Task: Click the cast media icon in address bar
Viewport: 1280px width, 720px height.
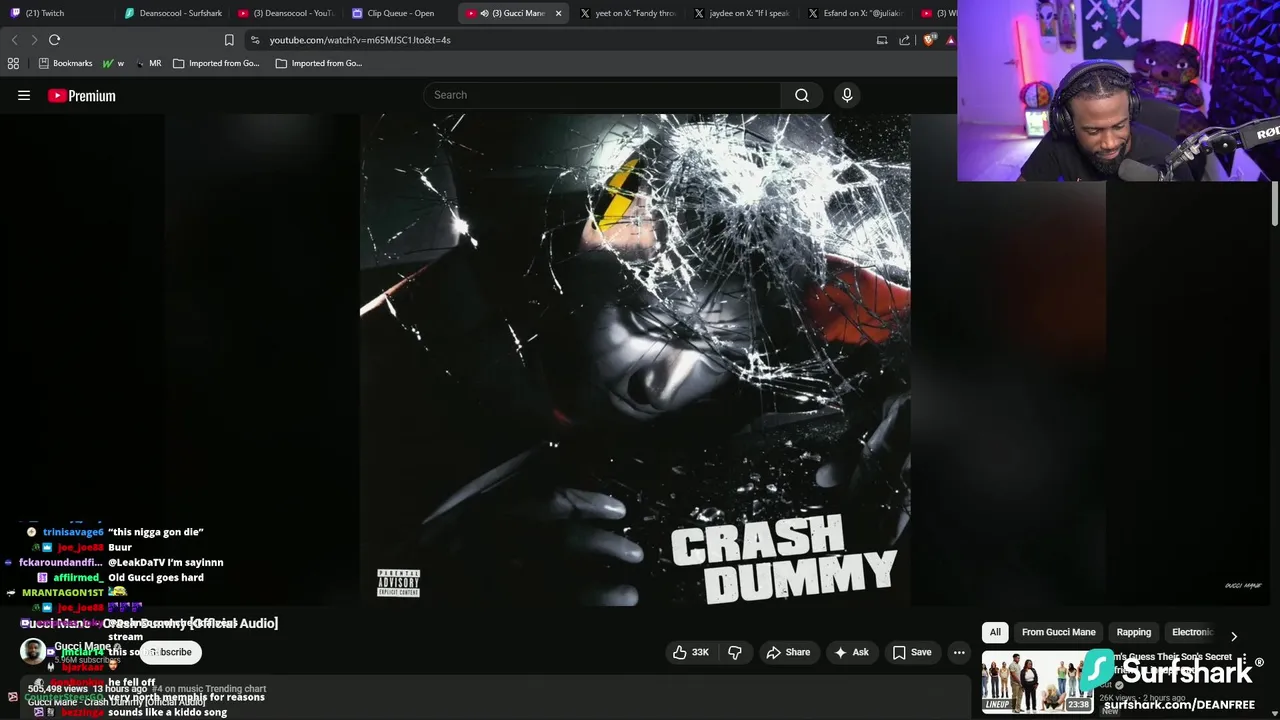Action: pyautogui.click(x=882, y=40)
